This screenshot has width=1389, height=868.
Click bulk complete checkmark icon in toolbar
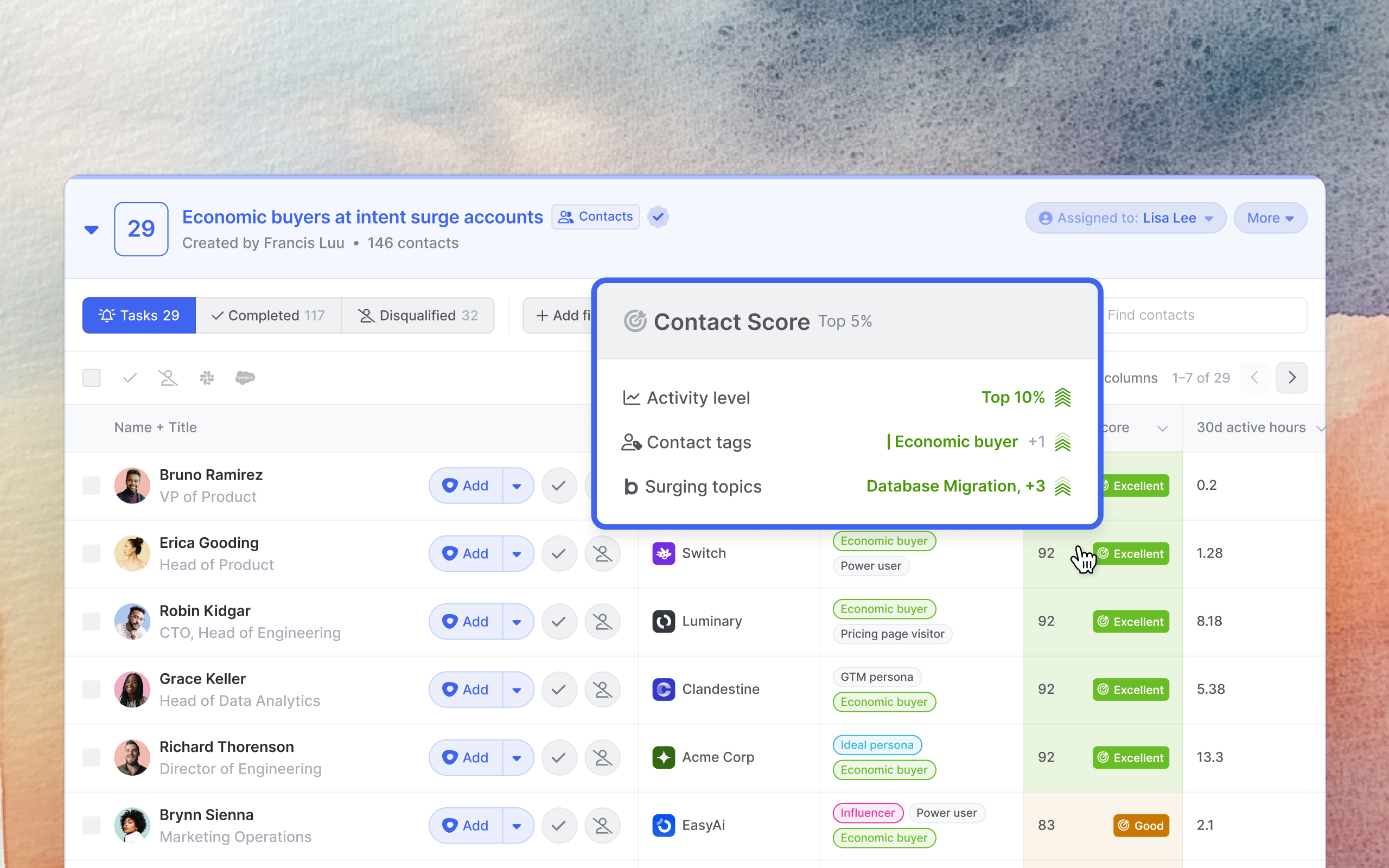pyautogui.click(x=130, y=378)
